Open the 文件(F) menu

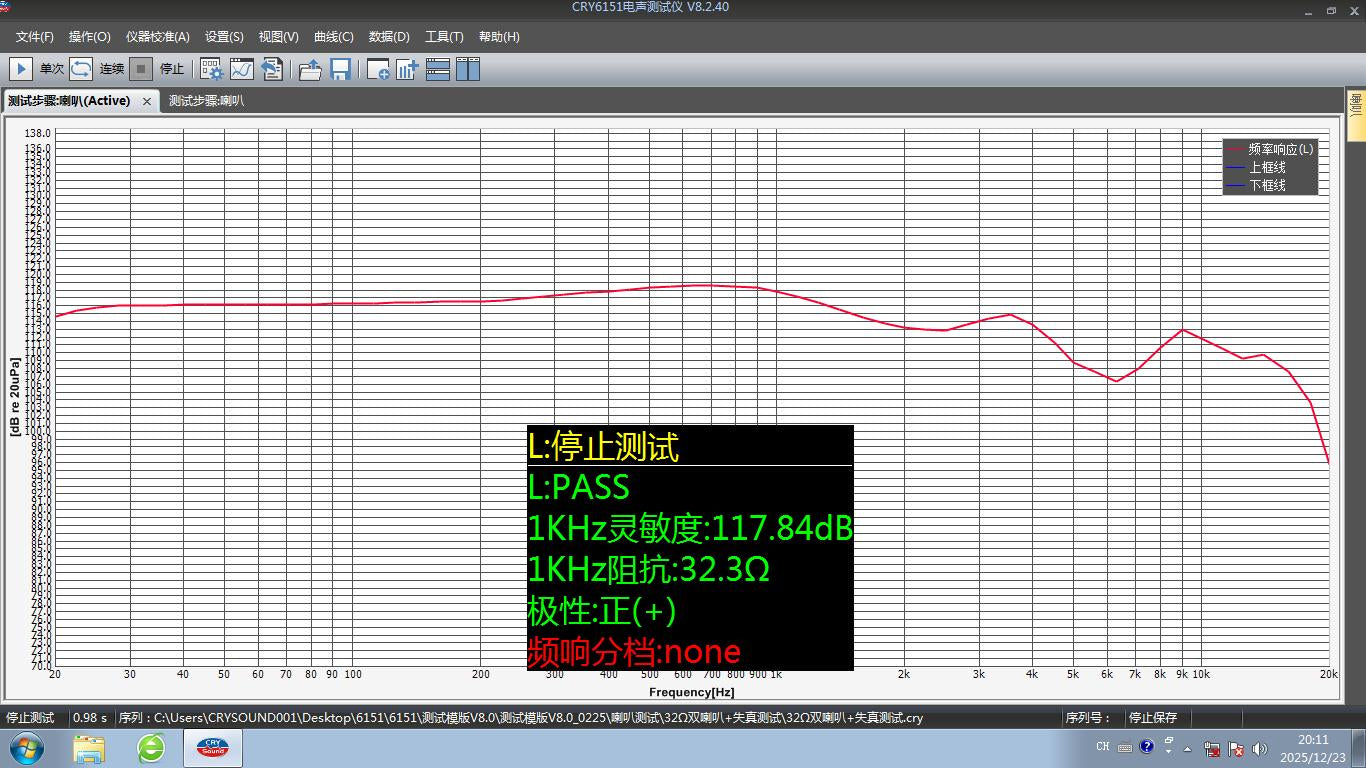tap(35, 37)
